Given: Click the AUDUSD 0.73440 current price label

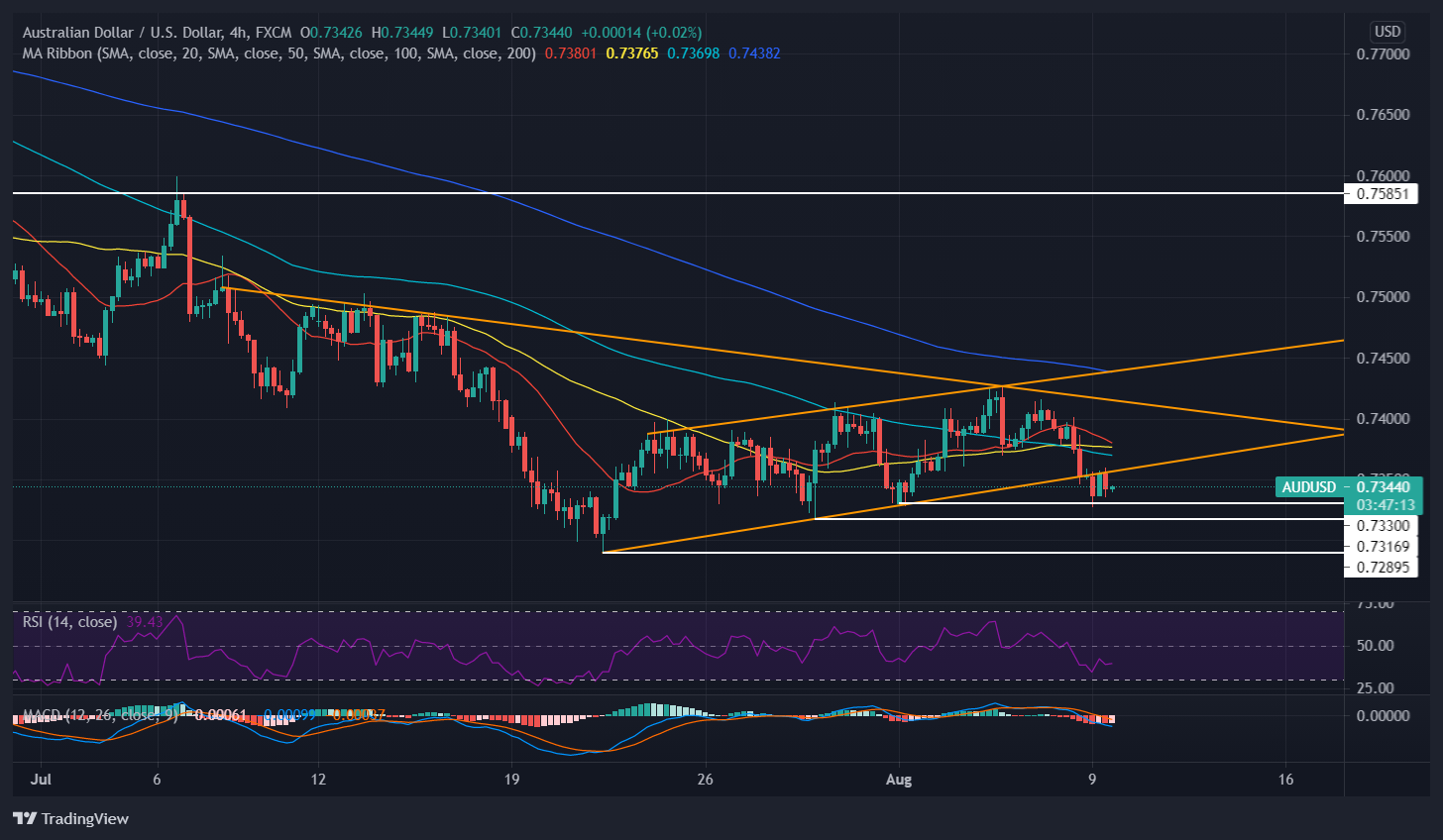Looking at the screenshot, I should (x=1348, y=486).
